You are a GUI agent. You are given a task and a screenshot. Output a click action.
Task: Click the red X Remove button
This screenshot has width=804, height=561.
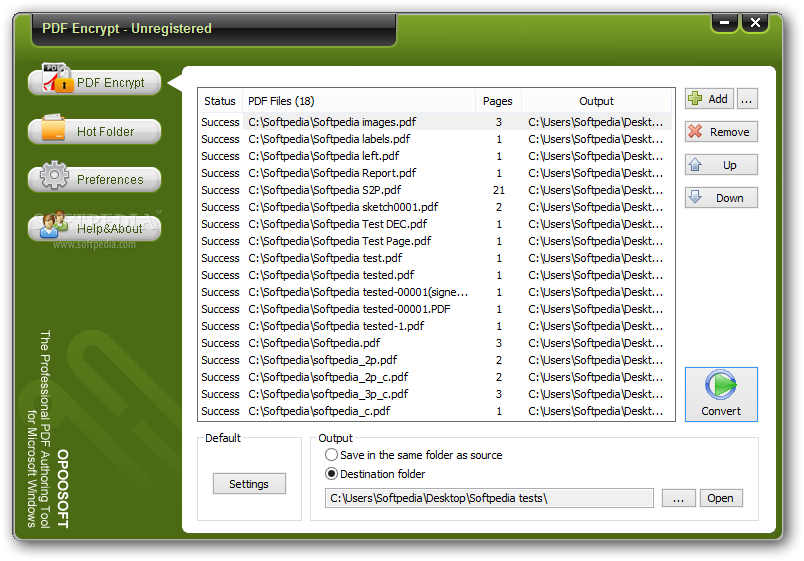pyautogui.click(x=721, y=132)
